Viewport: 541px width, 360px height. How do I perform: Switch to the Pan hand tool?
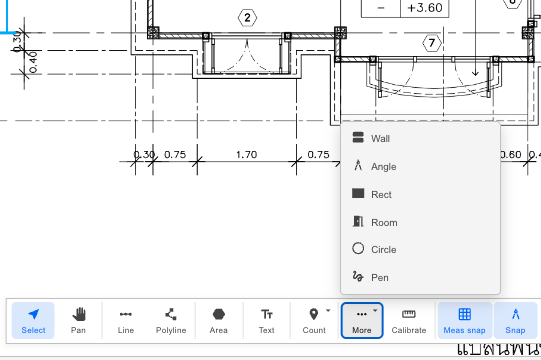tap(78, 320)
